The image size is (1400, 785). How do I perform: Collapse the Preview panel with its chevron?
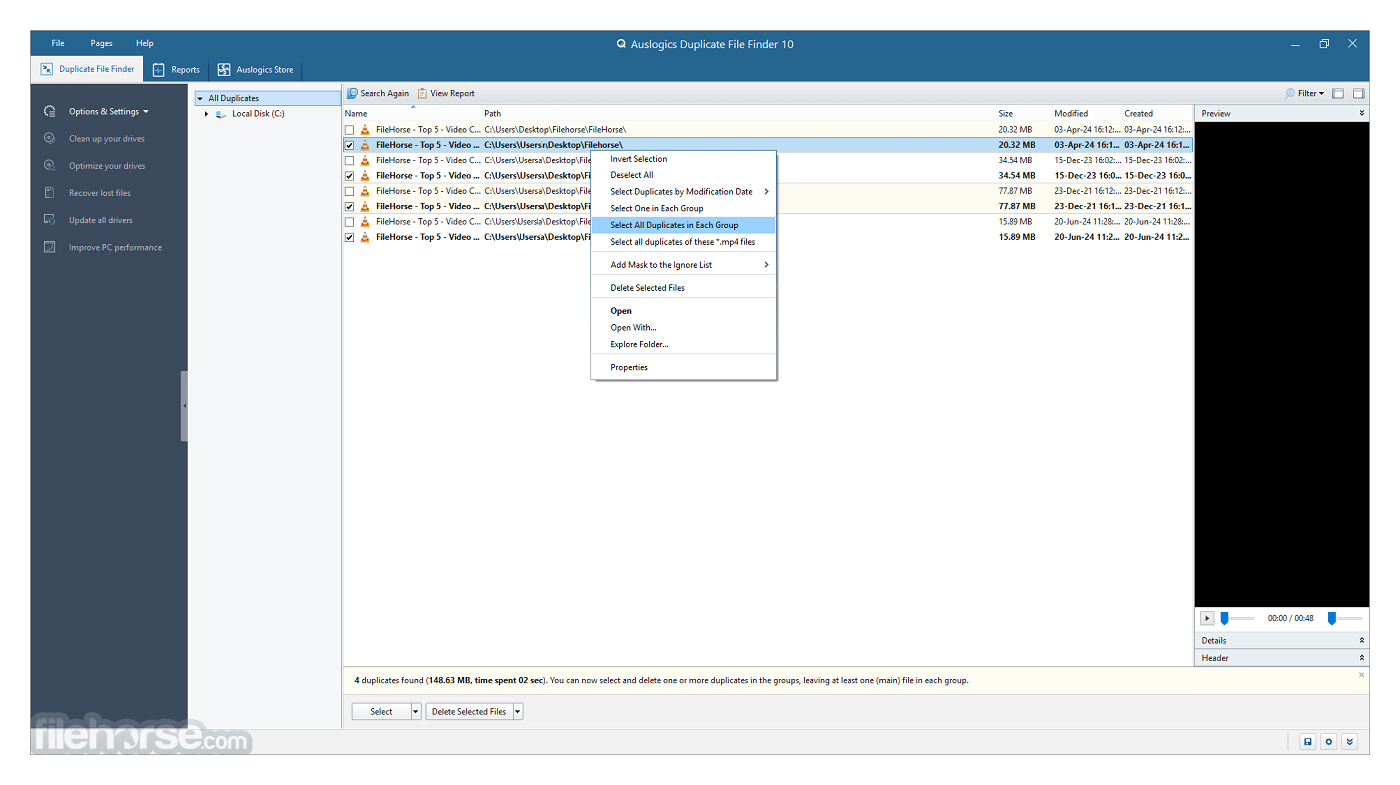(1361, 113)
